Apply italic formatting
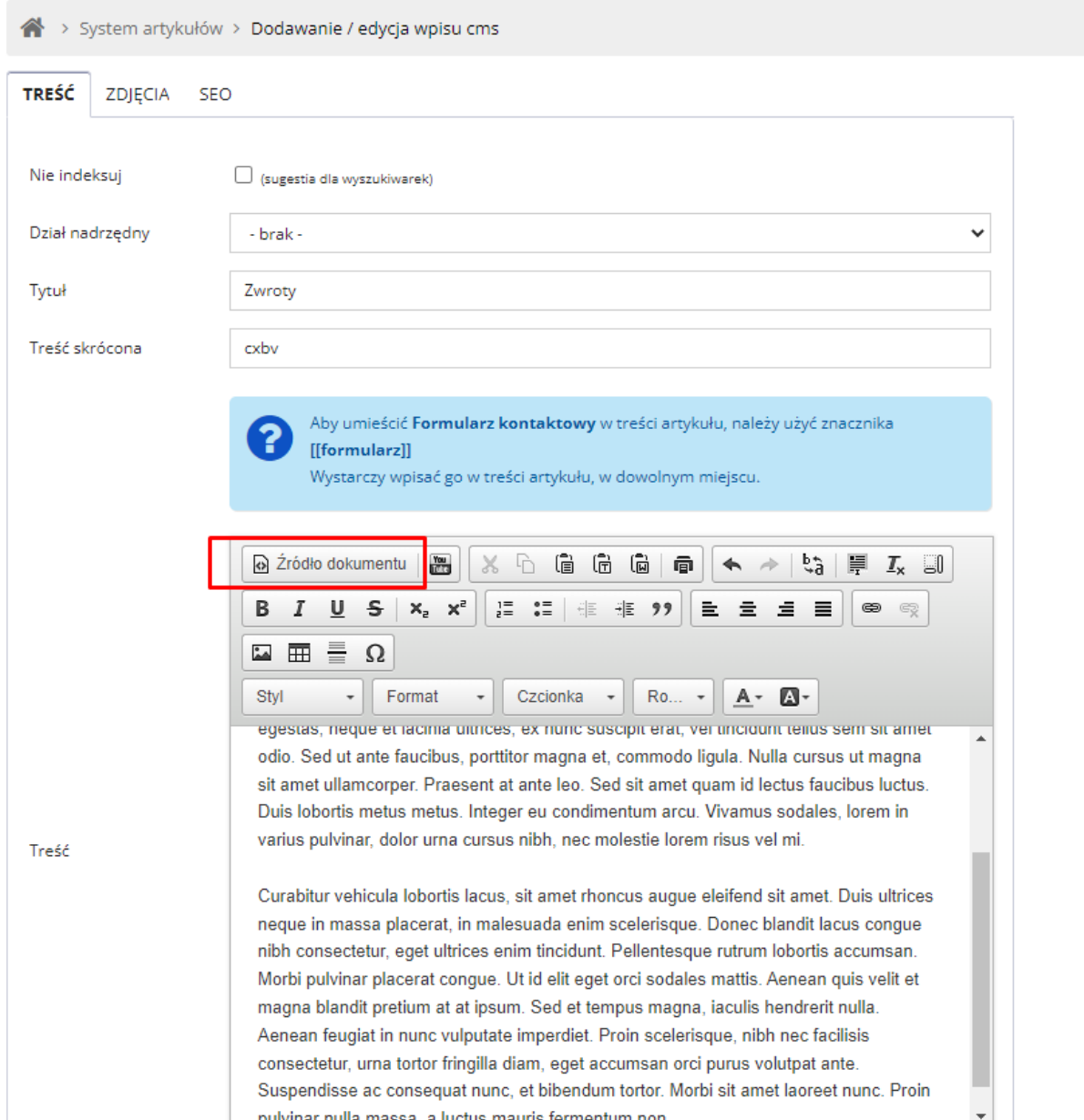Viewport: 1084px width, 1120px height. click(299, 609)
